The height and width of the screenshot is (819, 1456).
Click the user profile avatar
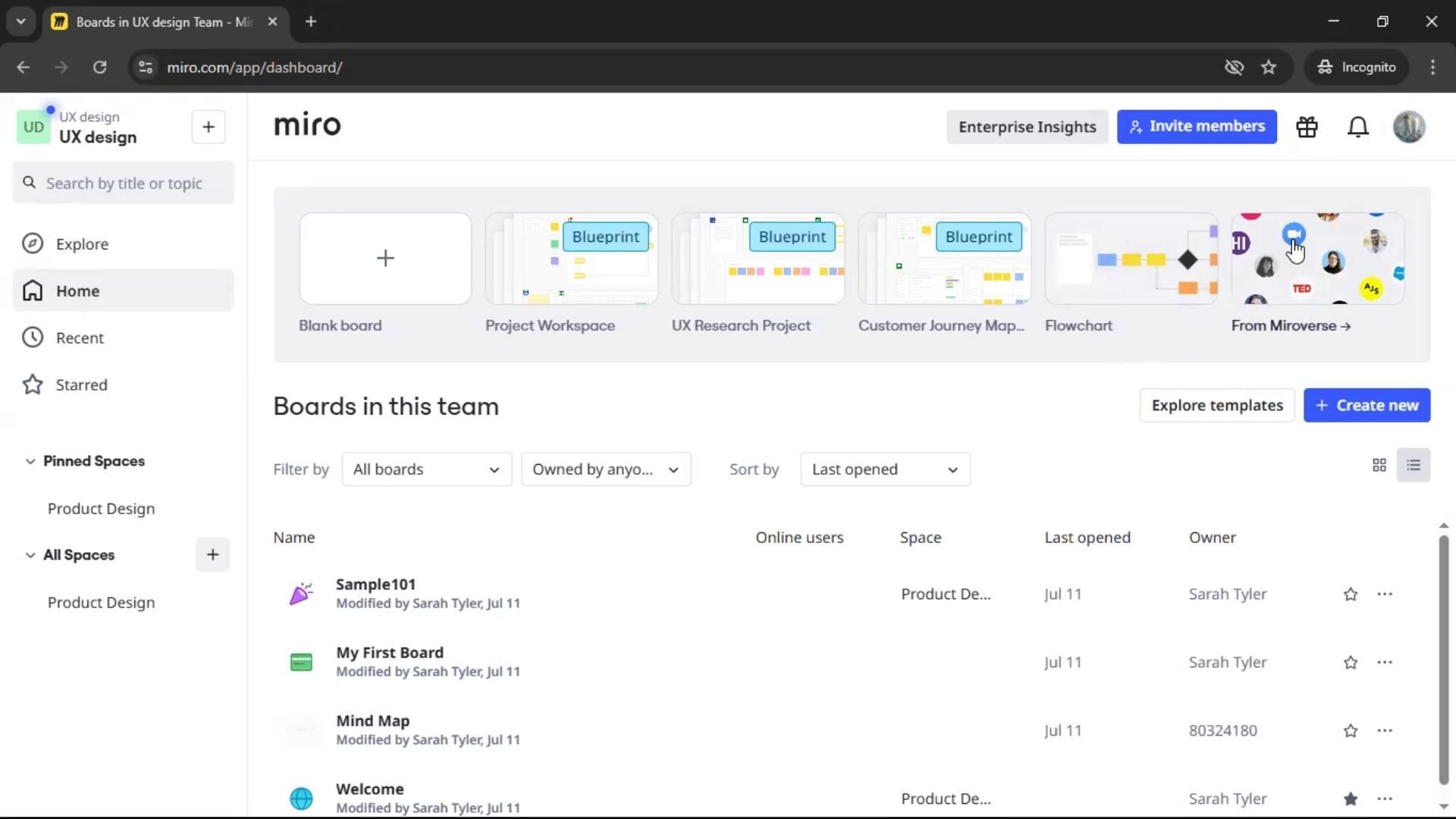tap(1409, 127)
